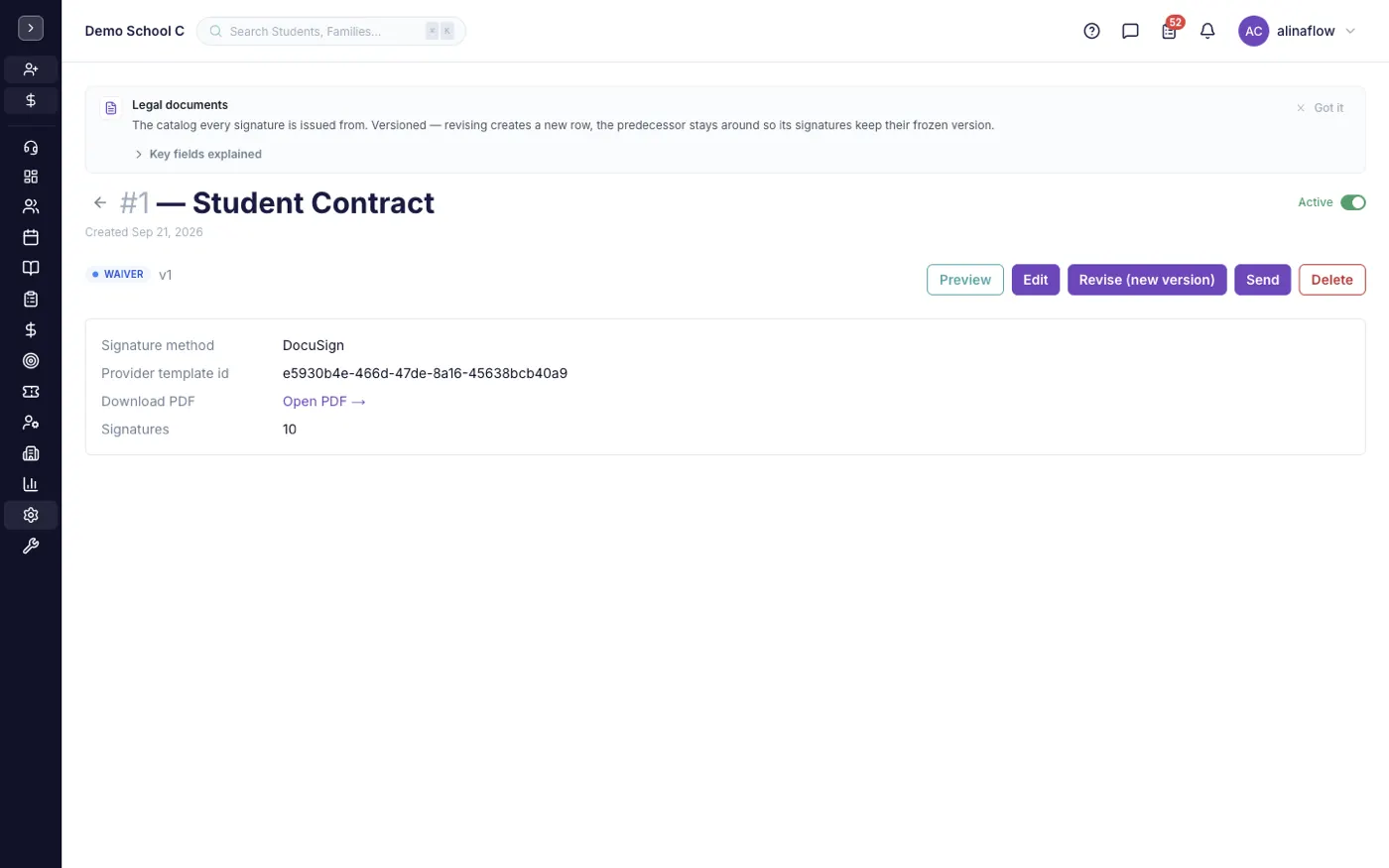Image resolution: width=1389 pixels, height=868 pixels.
Task: Open the chat messages icon
Action: coord(1130,31)
